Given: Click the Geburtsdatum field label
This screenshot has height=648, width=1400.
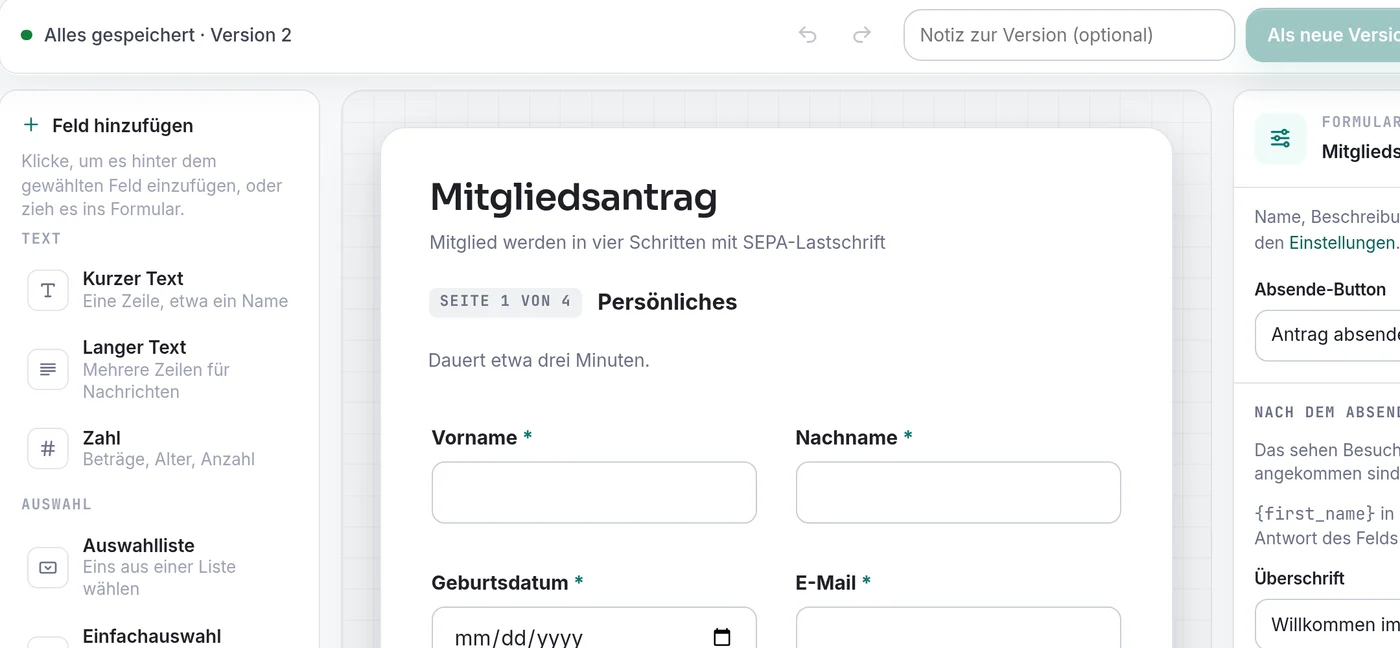Looking at the screenshot, I should coord(500,582).
